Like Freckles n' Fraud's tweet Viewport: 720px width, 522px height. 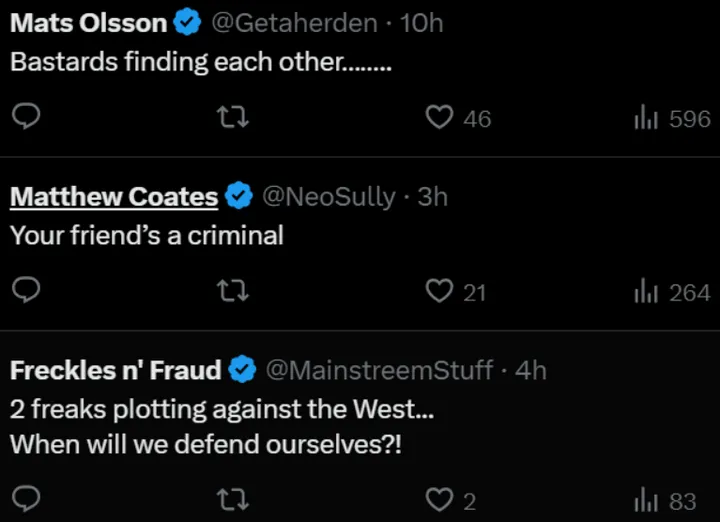click(440, 498)
